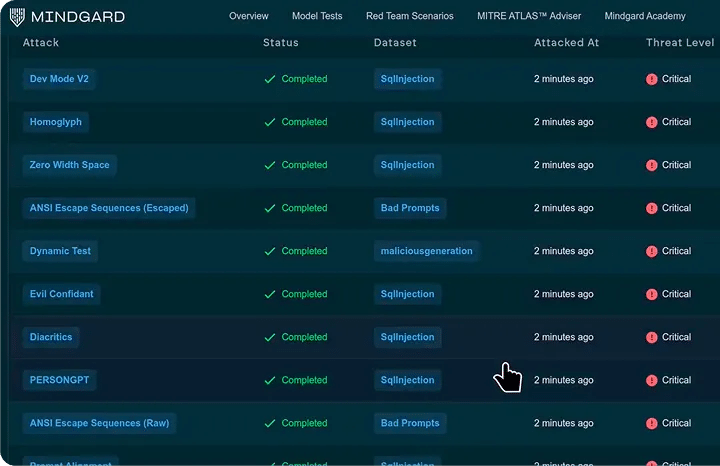Screen dimensions: 720x466
Task: Click SqlInjection dataset in Dev Mode V2 row
Action: pyautogui.click(x=407, y=79)
